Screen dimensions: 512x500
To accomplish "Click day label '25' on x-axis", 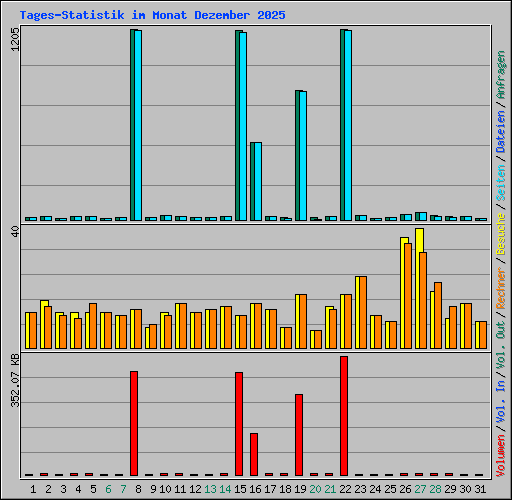I will [390, 489].
